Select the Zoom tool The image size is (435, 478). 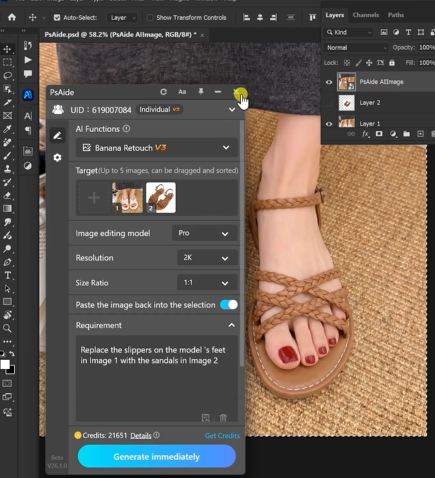click(x=7, y=328)
